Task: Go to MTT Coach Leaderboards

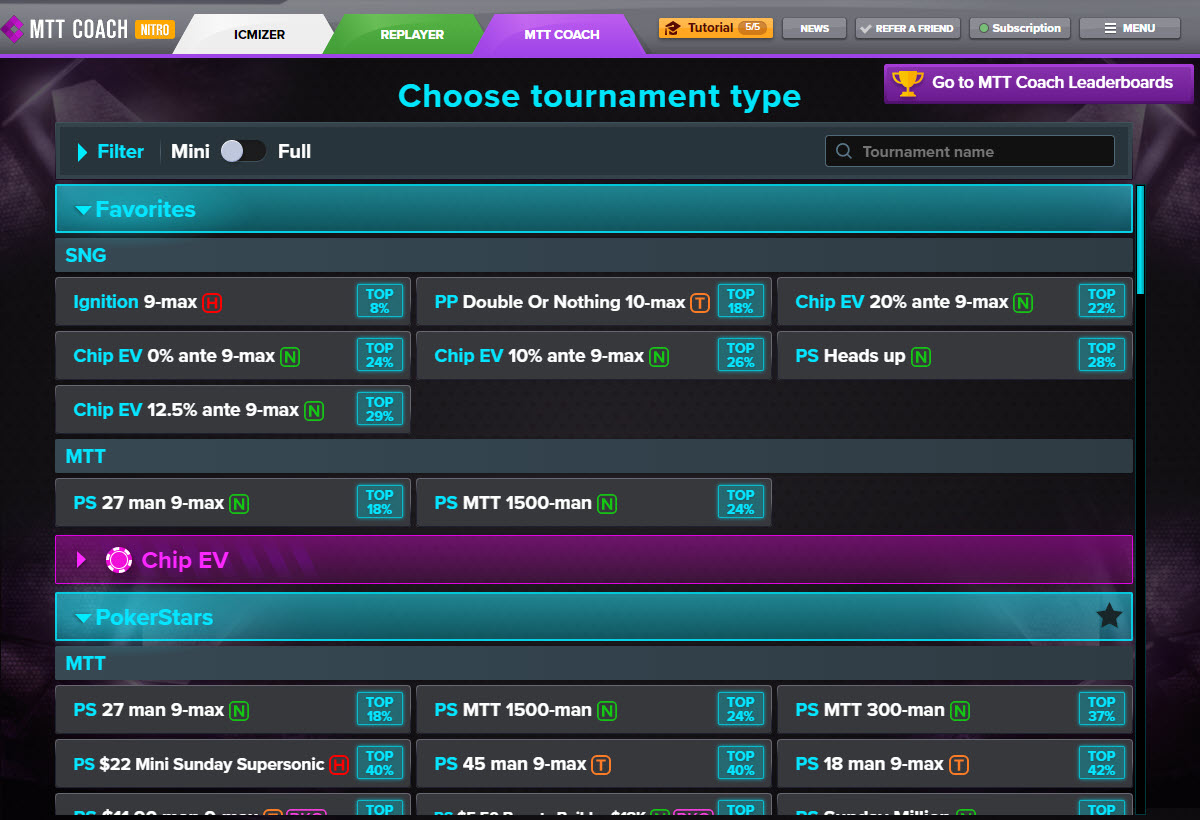Action: [1038, 83]
